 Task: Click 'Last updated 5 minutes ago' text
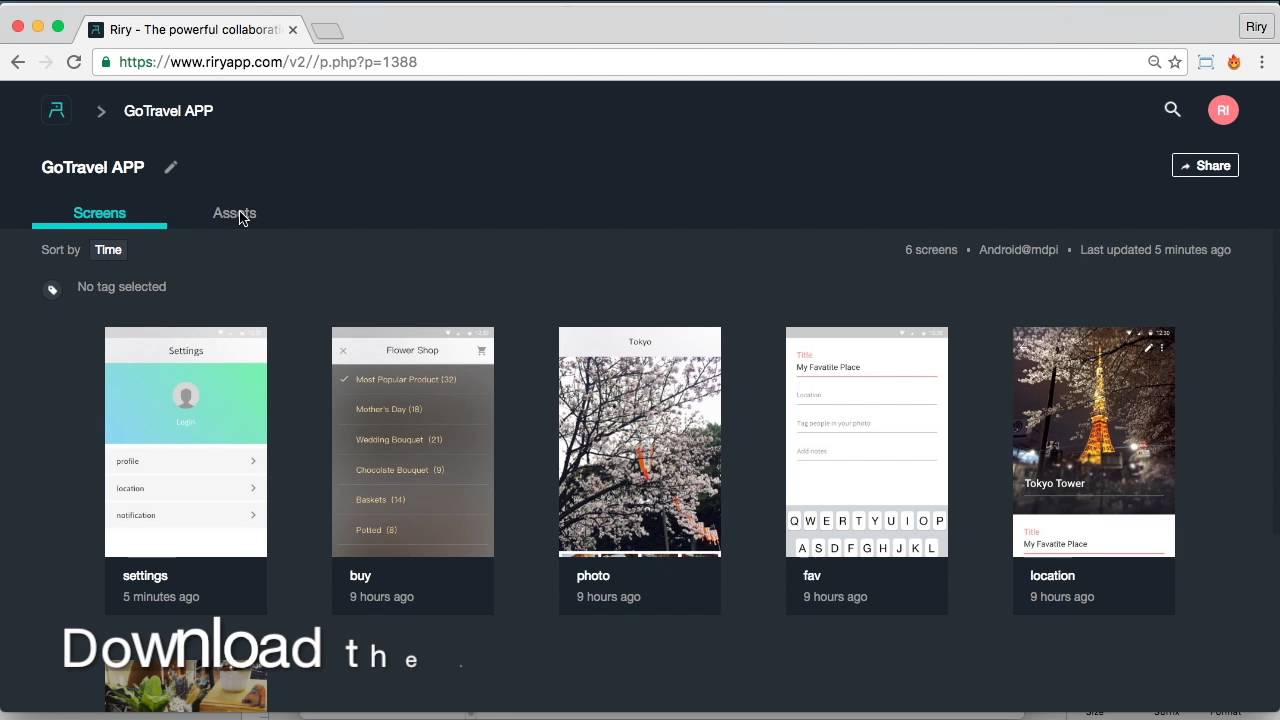coord(1155,250)
